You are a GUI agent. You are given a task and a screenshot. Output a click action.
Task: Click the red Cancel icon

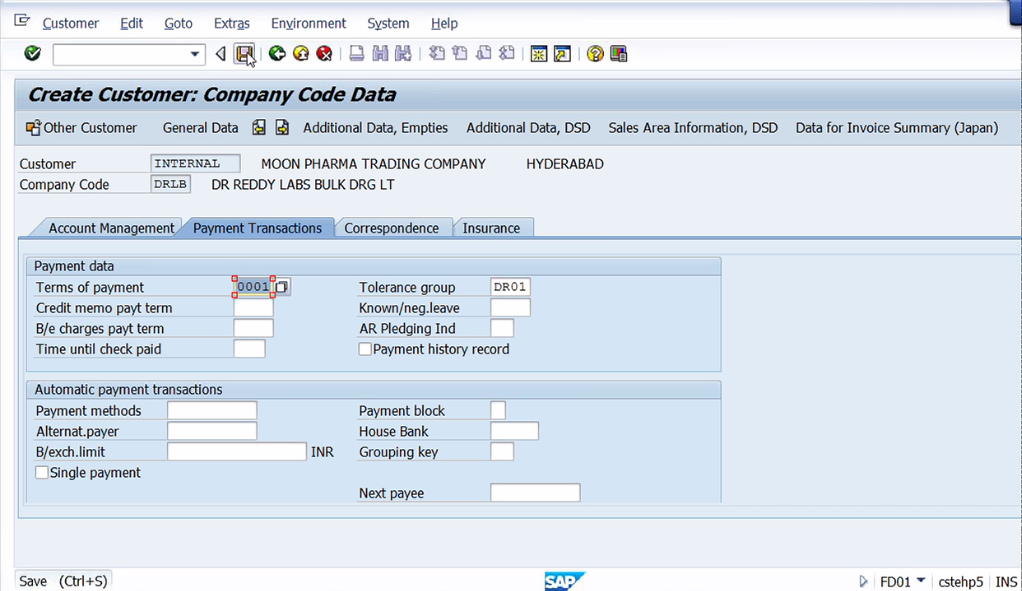tap(324, 53)
